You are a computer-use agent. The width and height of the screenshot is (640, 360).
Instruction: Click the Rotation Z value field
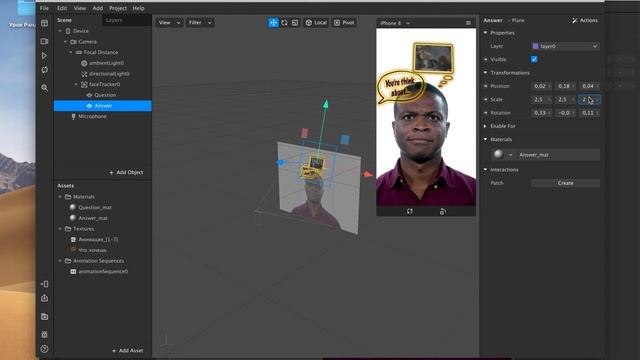[x=589, y=113]
